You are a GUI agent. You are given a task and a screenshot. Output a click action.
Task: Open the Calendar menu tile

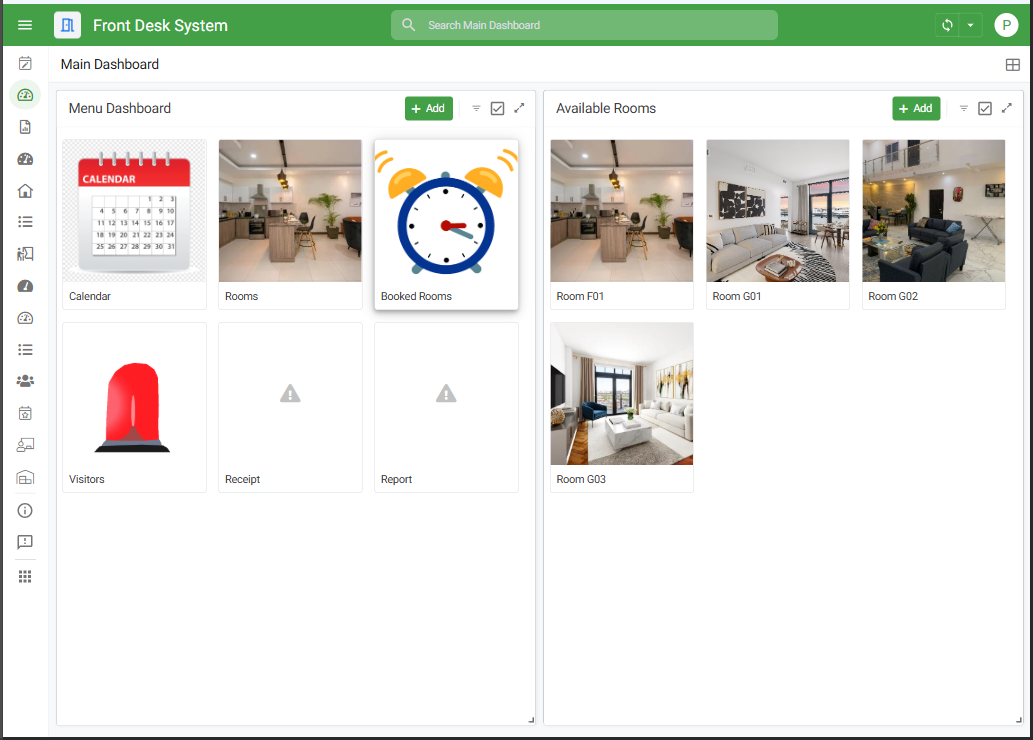(134, 224)
